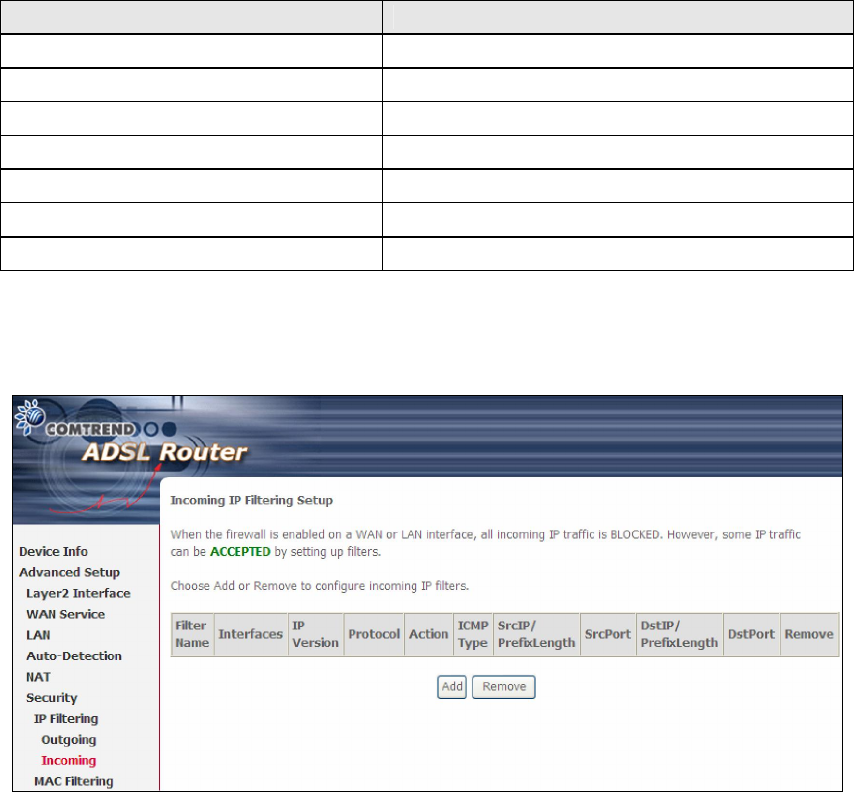Click the Interfaces column header
This screenshot has height=792, width=854.
251,634
